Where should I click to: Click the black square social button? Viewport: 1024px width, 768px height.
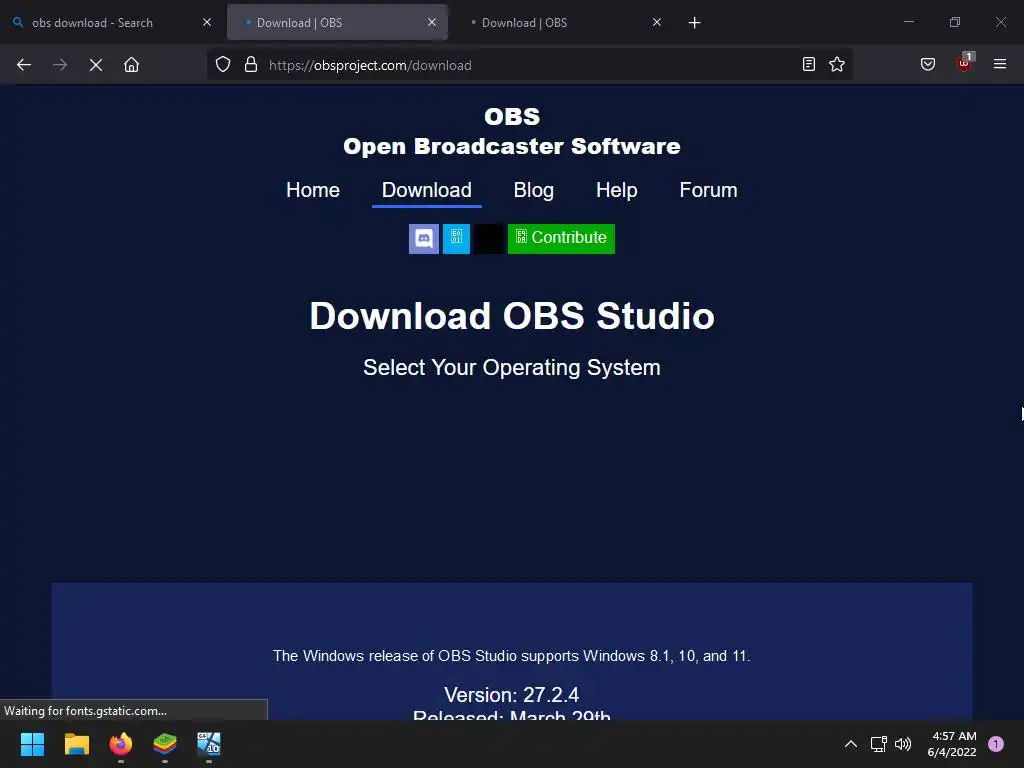[488, 238]
